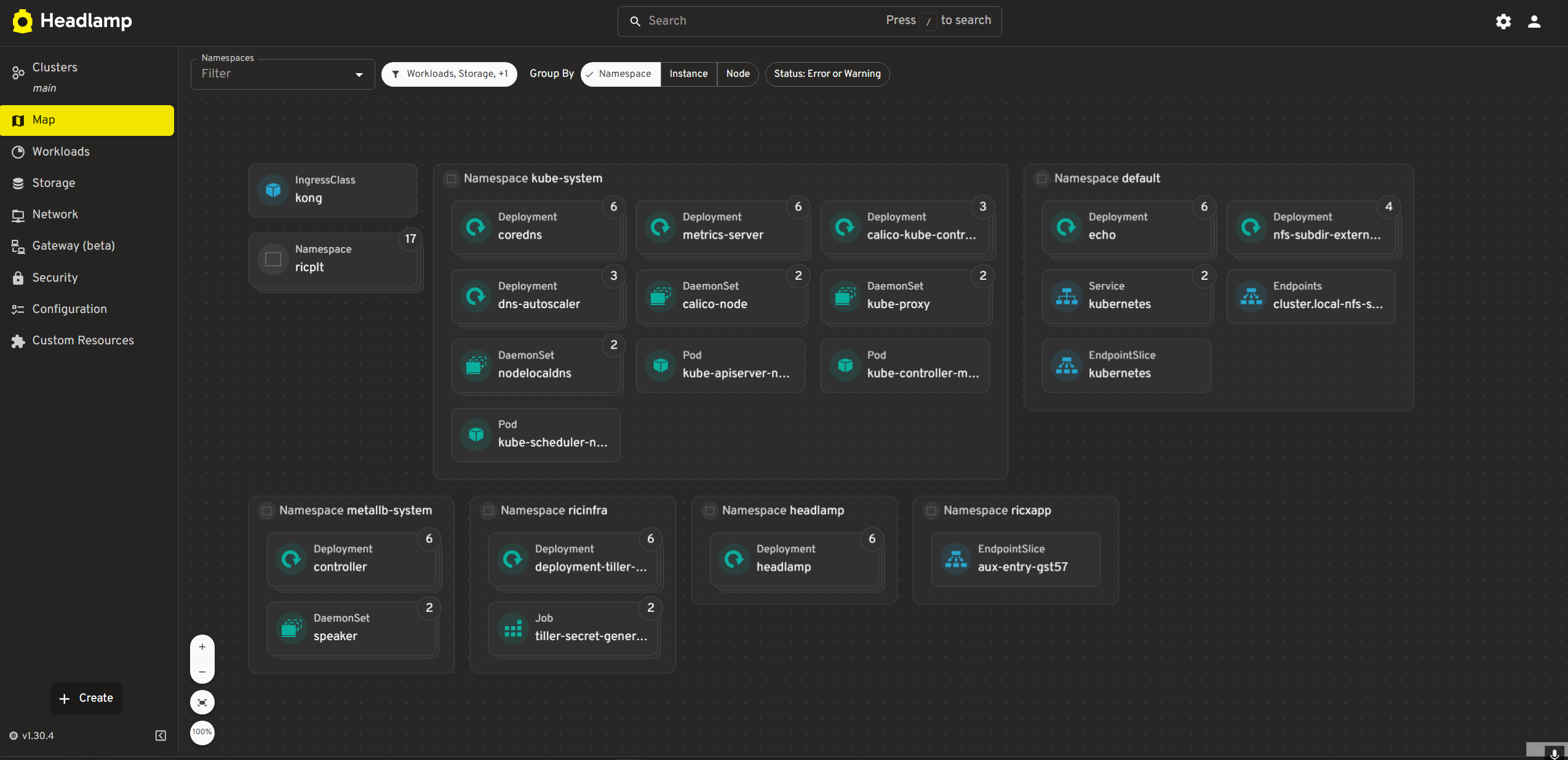Click the calico-node DaemonSet icon
The image size is (1568, 760).
click(661, 296)
